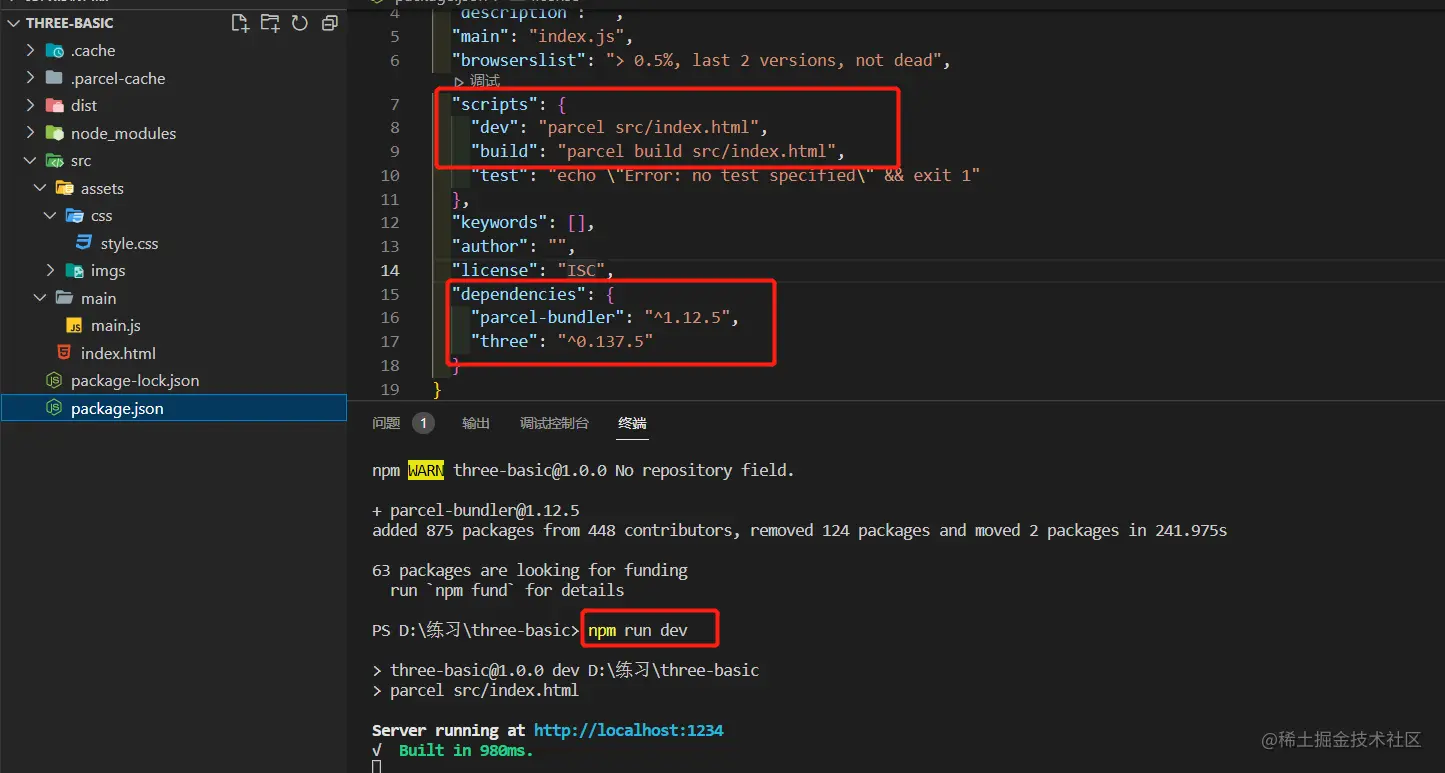This screenshot has width=1445, height=773.
Task: Click the node icon of package-lock.json
Action: [55, 381]
